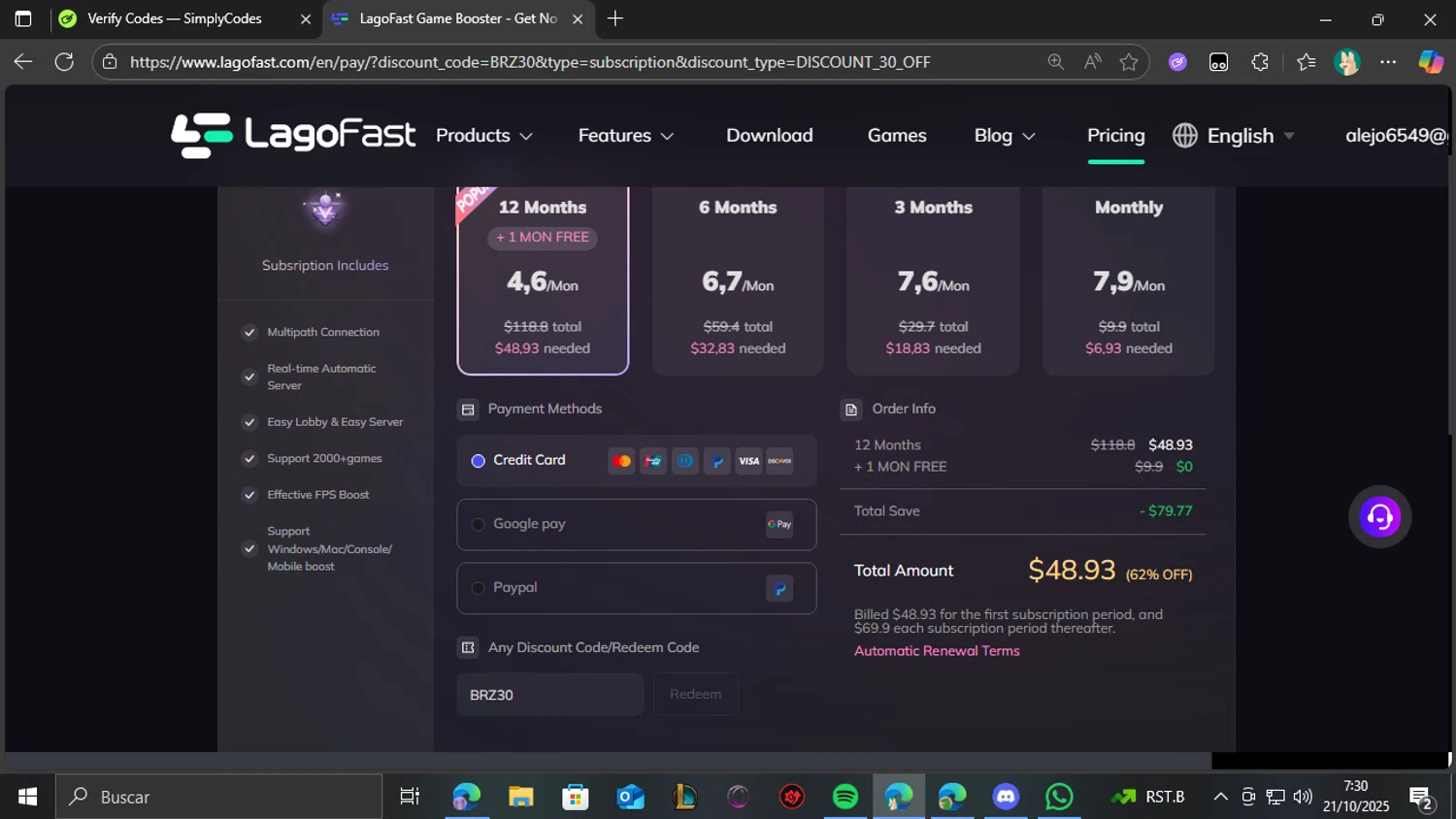Select the 3 Months plan card
The image size is (1456, 819).
point(933,280)
